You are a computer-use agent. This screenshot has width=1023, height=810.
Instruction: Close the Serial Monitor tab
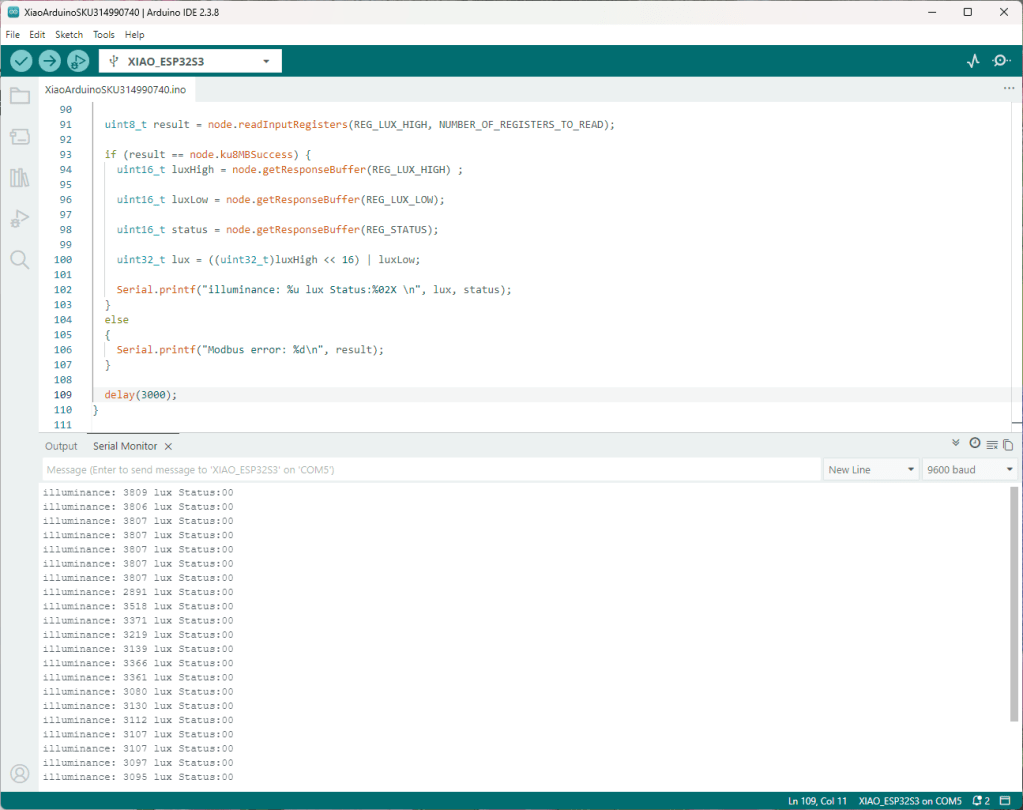[168, 446]
